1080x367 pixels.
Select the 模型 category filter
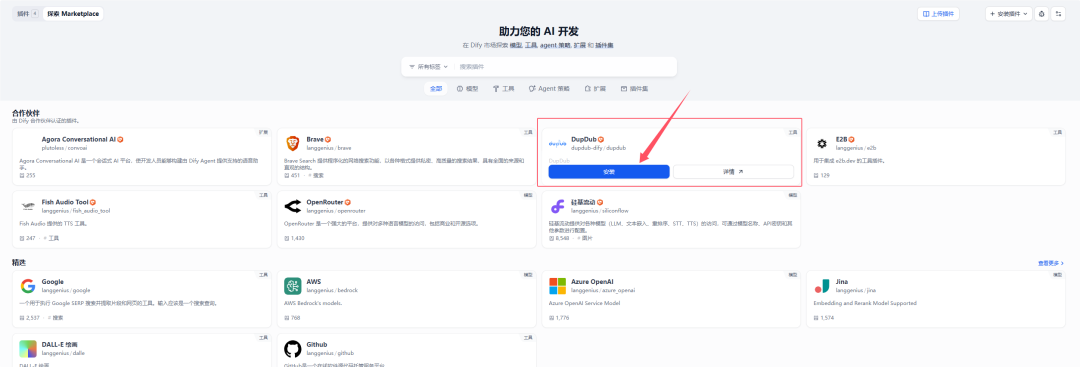click(x=468, y=89)
